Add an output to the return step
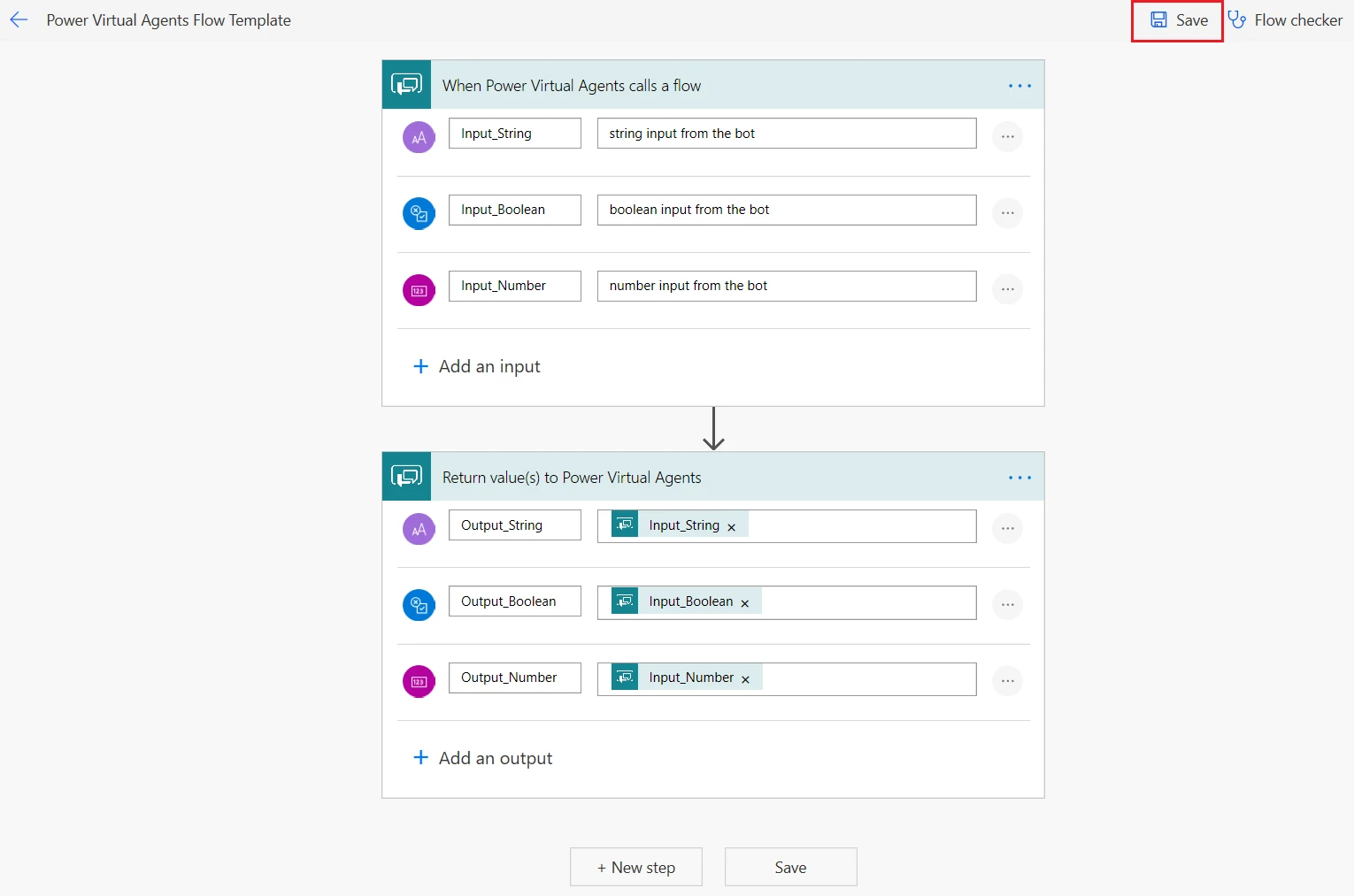This screenshot has width=1354, height=896. [483, 758]
